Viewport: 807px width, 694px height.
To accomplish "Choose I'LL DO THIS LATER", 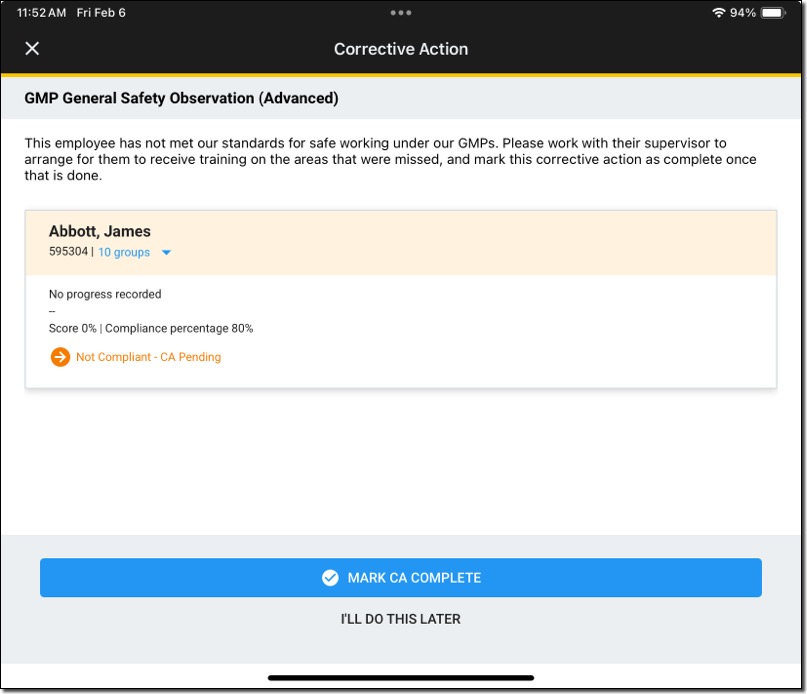I will coord(401,619).
